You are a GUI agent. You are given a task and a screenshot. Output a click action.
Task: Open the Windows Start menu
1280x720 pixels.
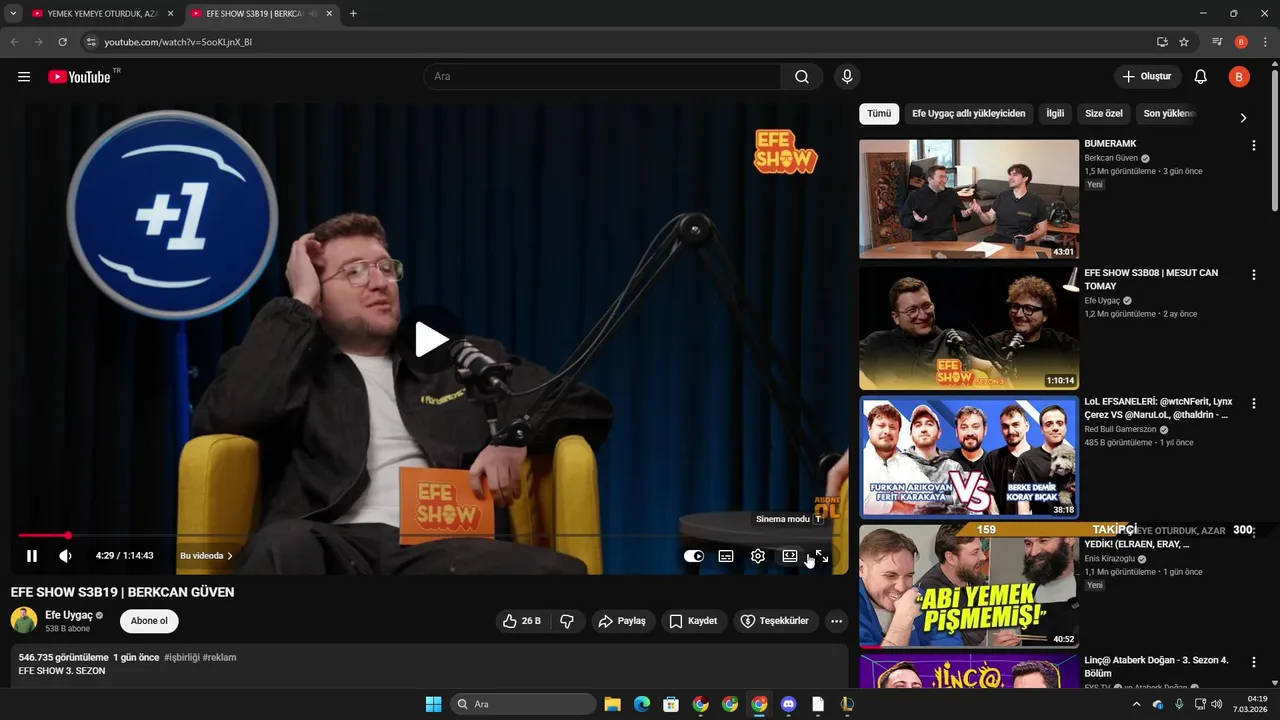click(433, 704)
